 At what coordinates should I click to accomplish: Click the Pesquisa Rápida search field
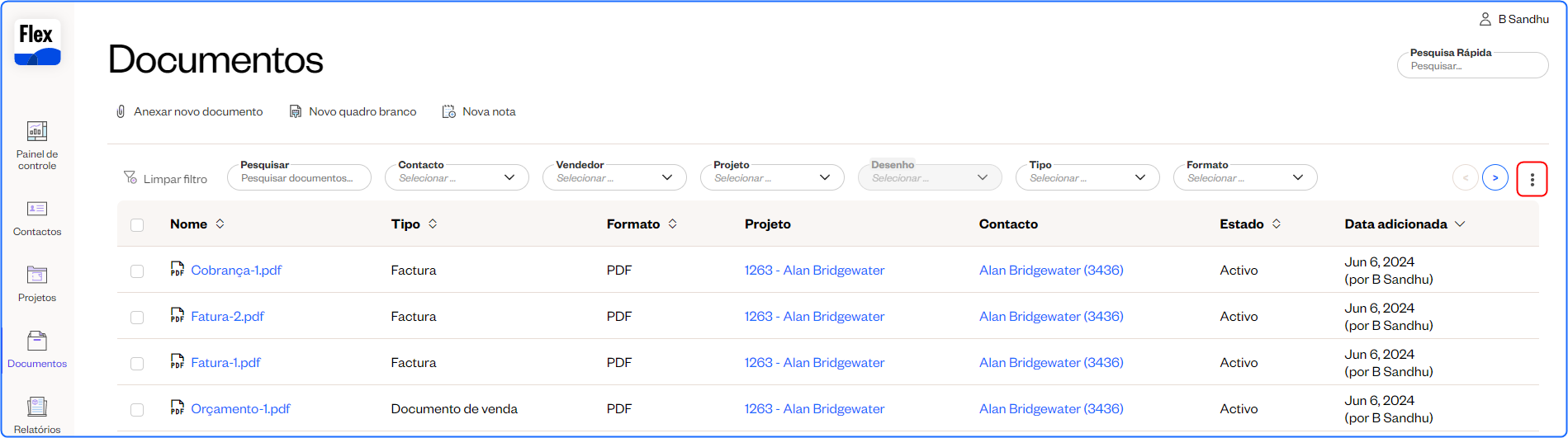click(1472, 66)
